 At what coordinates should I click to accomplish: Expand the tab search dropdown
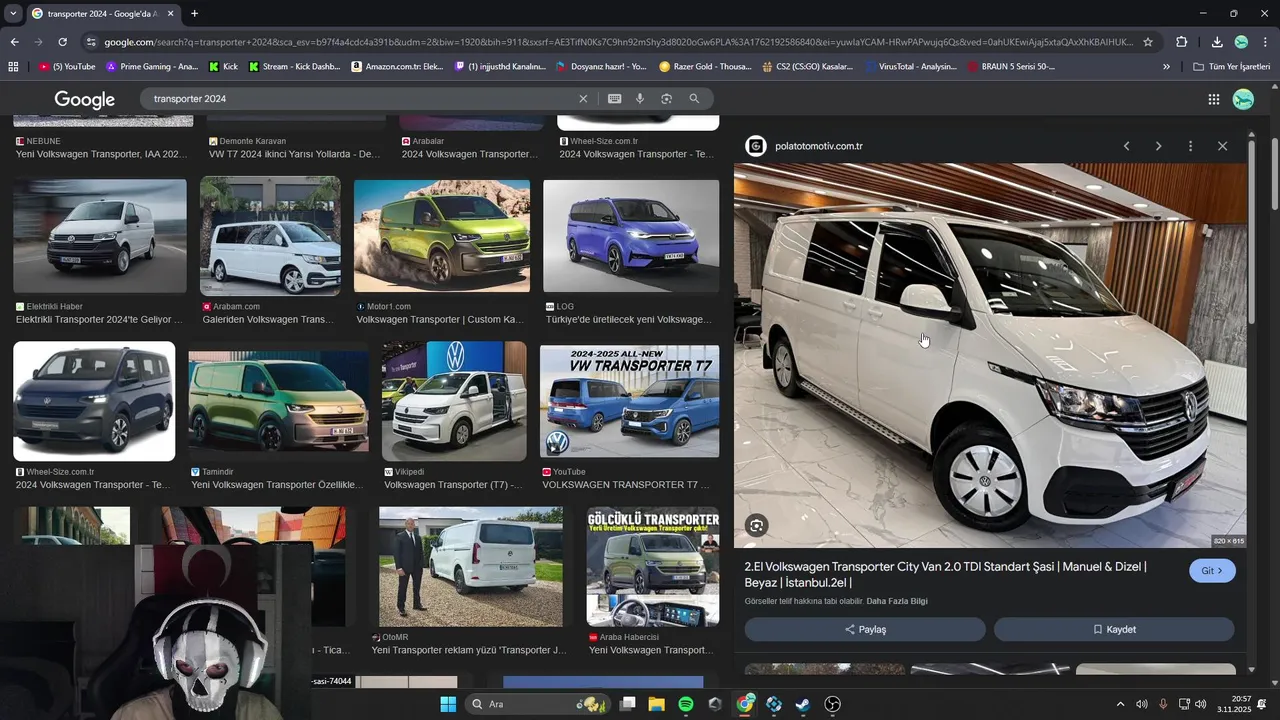point(13,14)
